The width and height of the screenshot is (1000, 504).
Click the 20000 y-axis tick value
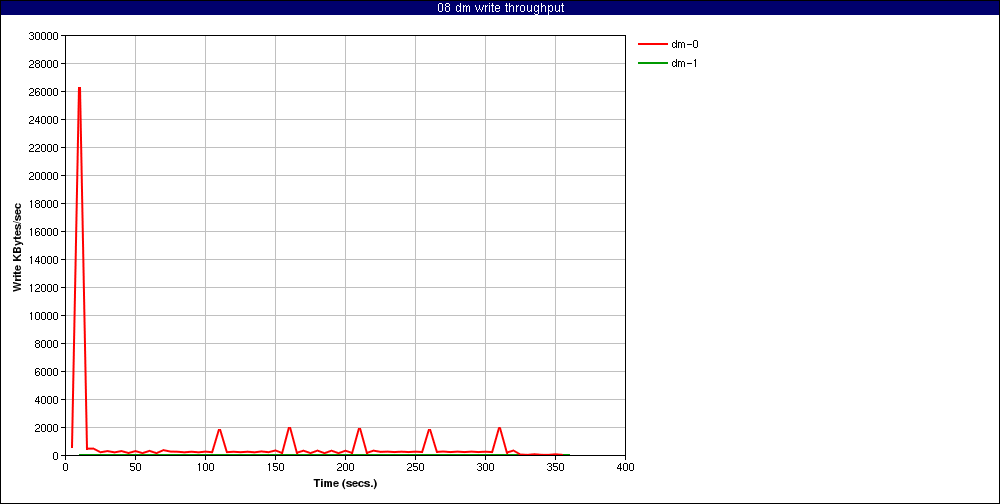[x=44, y=176]
